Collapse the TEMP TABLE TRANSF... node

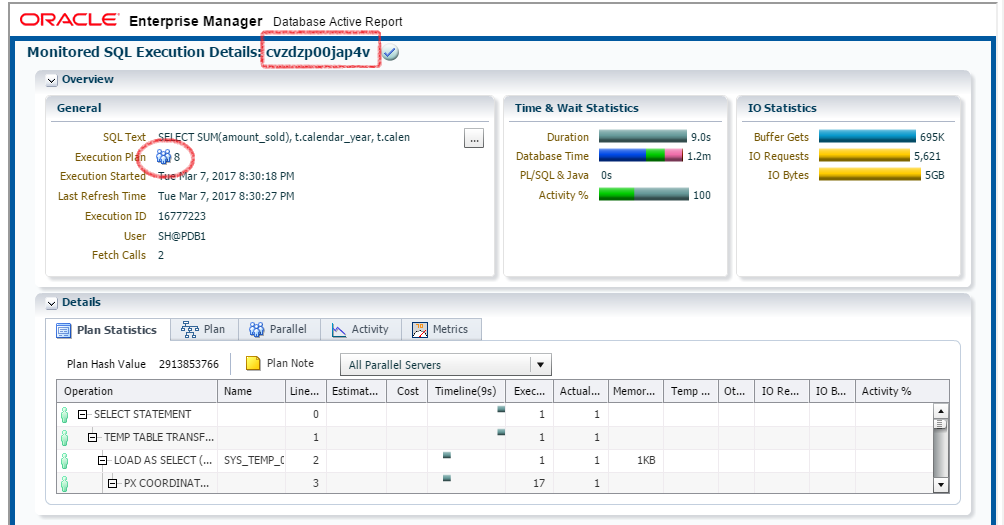(93, 438)
